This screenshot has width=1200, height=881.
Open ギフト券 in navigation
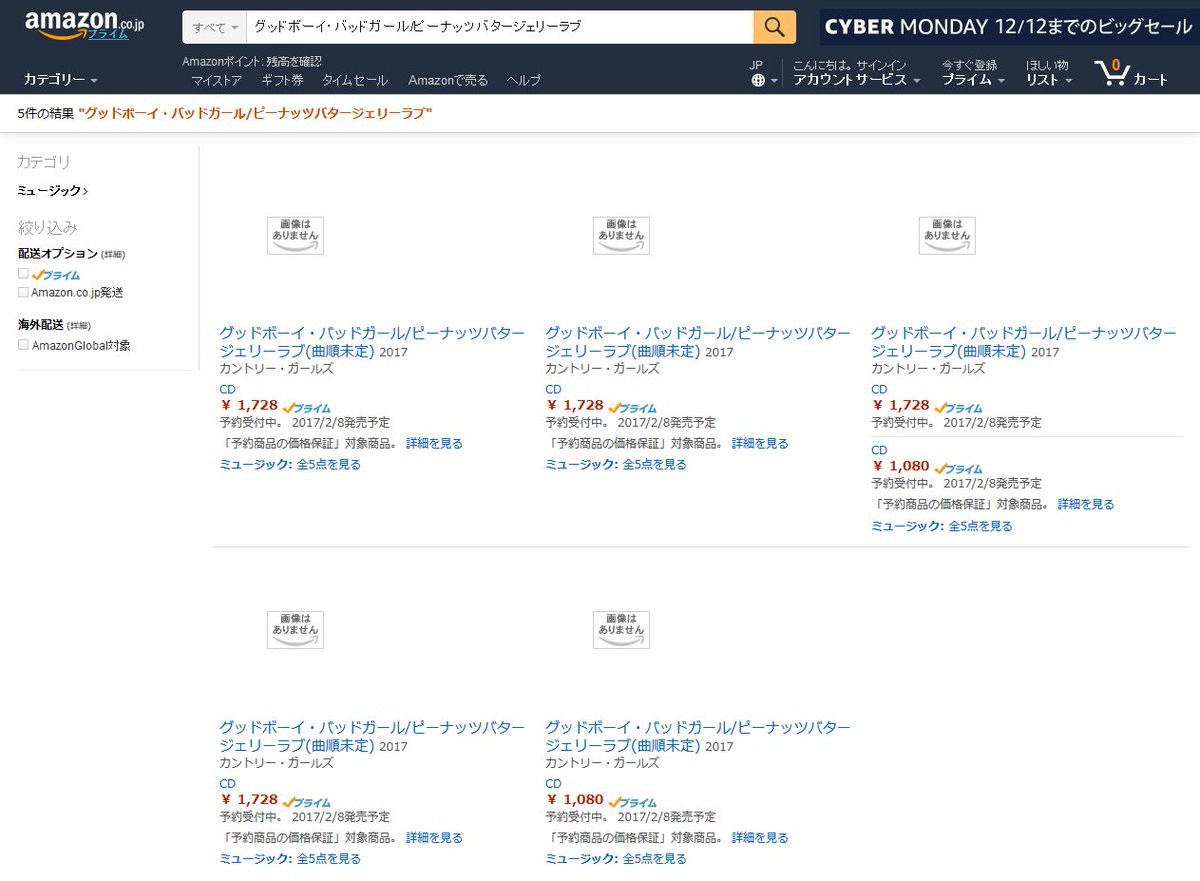pyautogui.click(x=282, y=80)
